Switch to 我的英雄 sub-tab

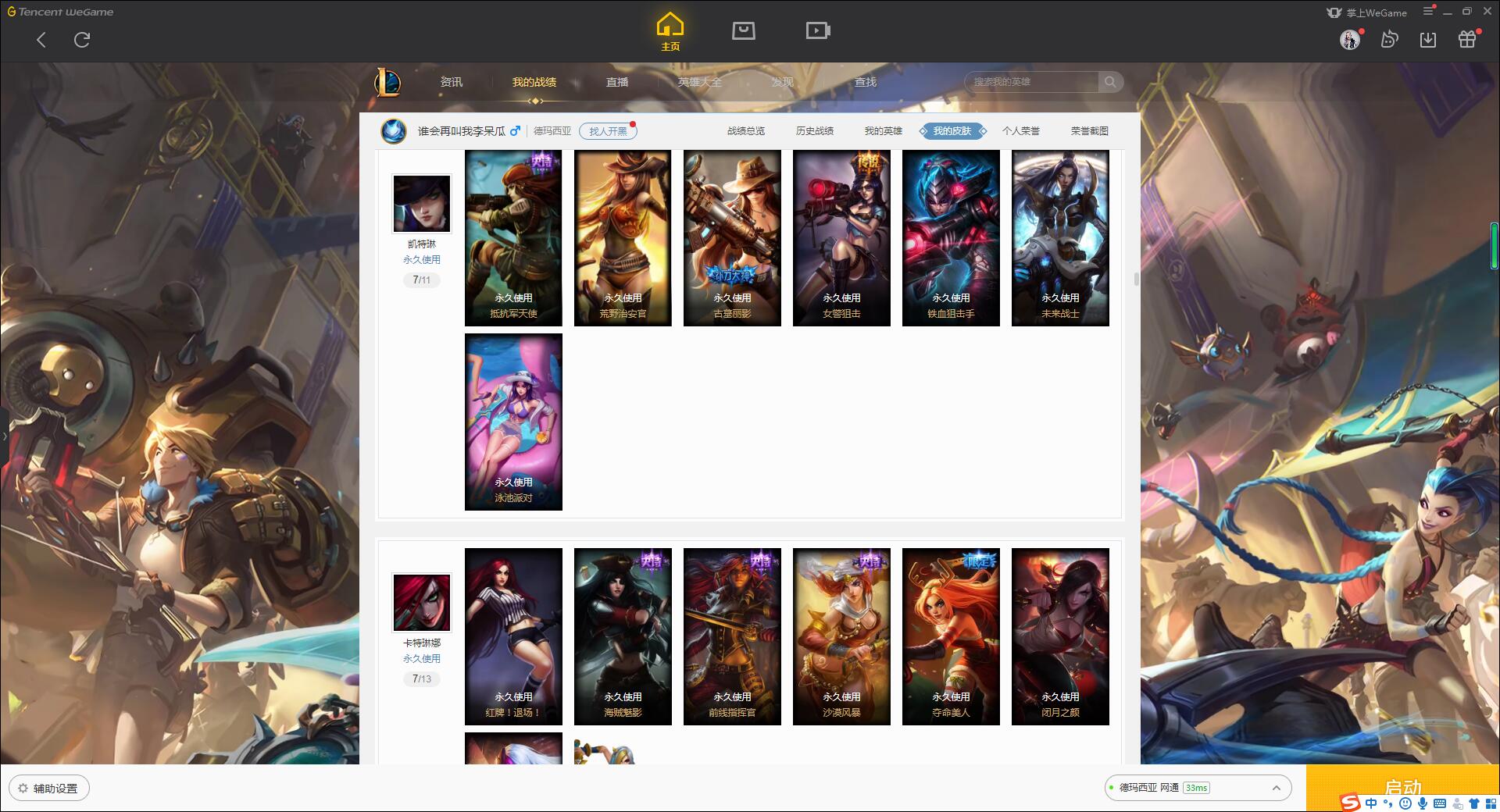click(x=884, y=131)
